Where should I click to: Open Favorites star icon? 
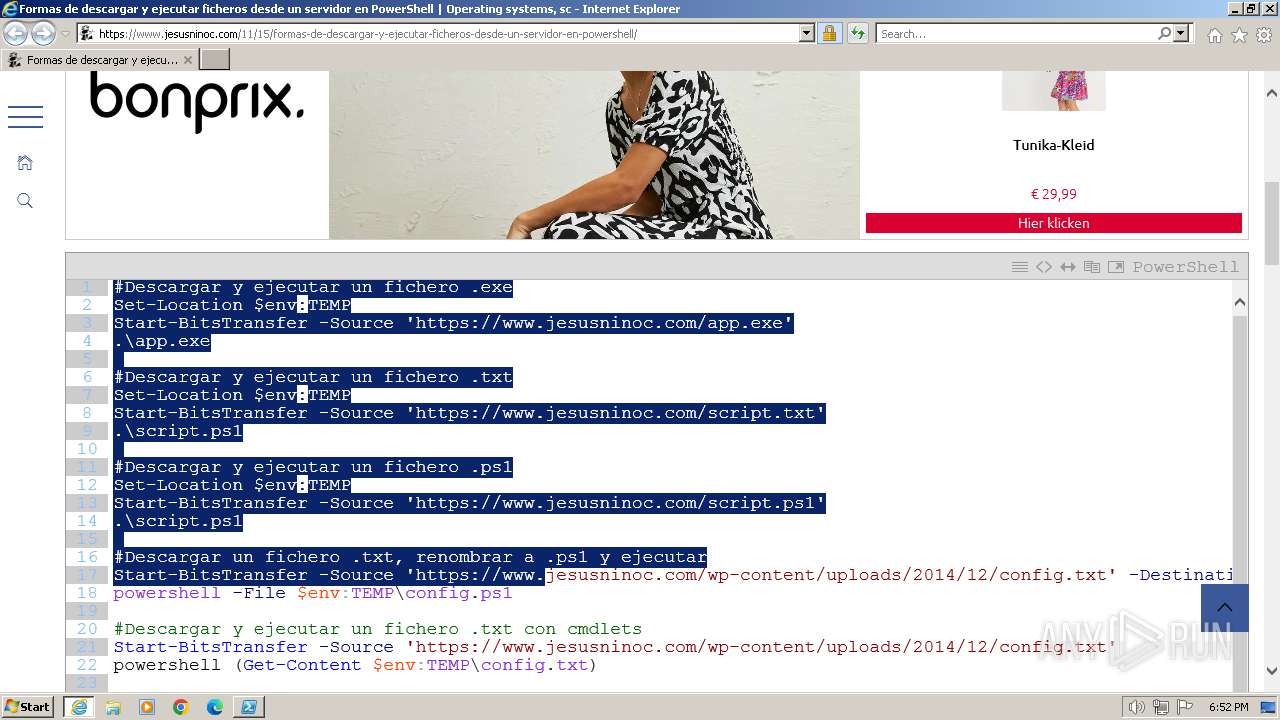click(1239, 35)
